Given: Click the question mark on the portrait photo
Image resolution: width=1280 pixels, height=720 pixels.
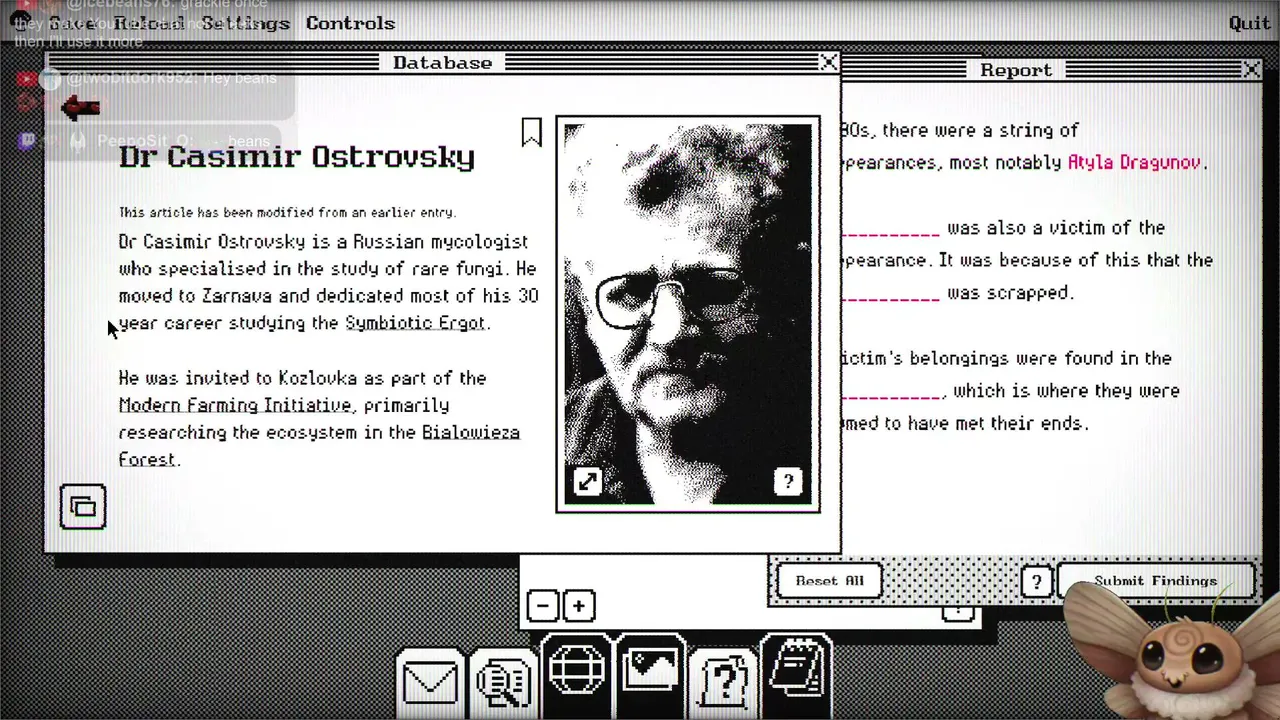Looking at the screenshot, I should coord(788,483).
